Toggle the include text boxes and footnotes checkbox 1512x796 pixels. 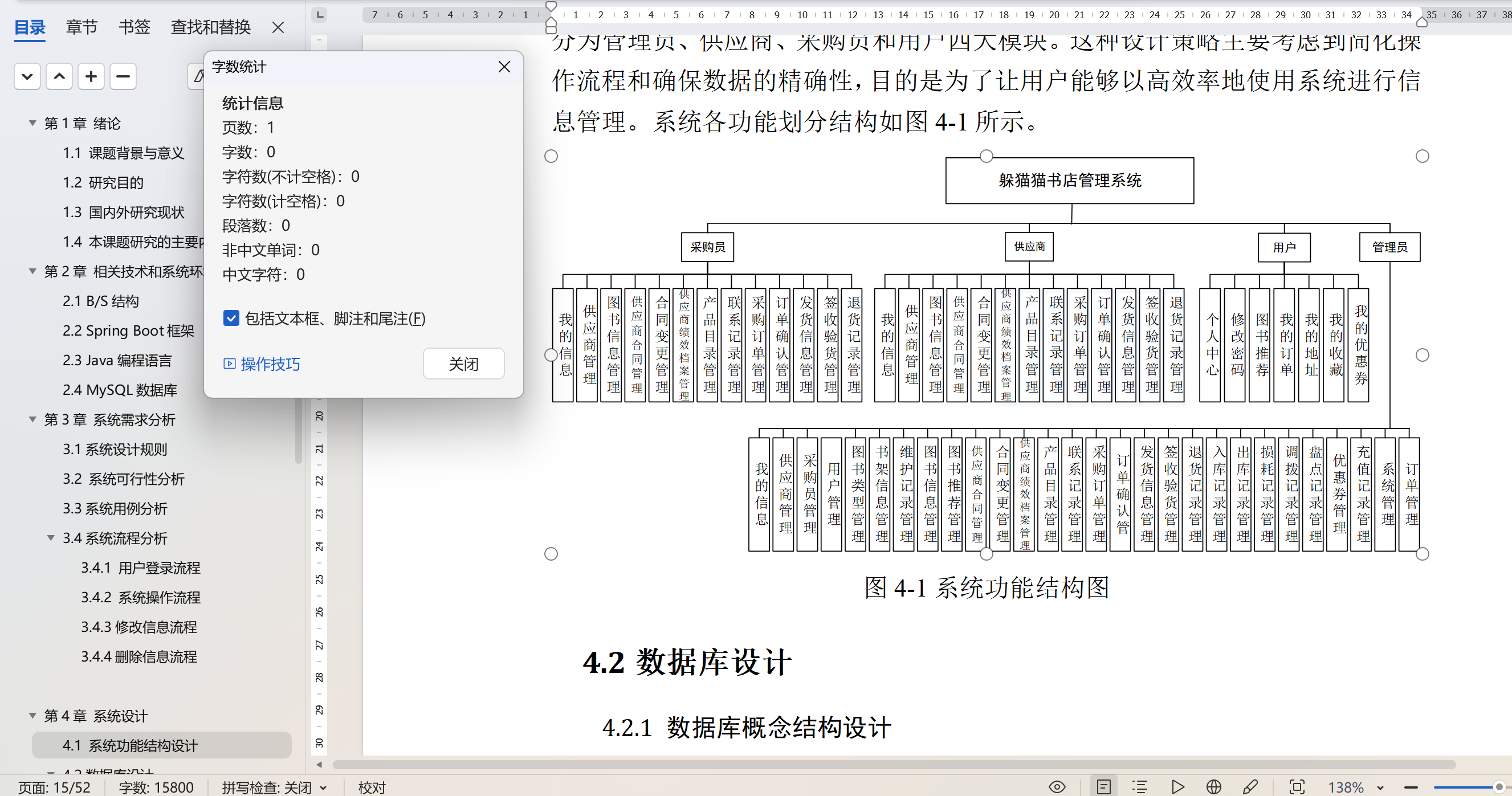231,318
